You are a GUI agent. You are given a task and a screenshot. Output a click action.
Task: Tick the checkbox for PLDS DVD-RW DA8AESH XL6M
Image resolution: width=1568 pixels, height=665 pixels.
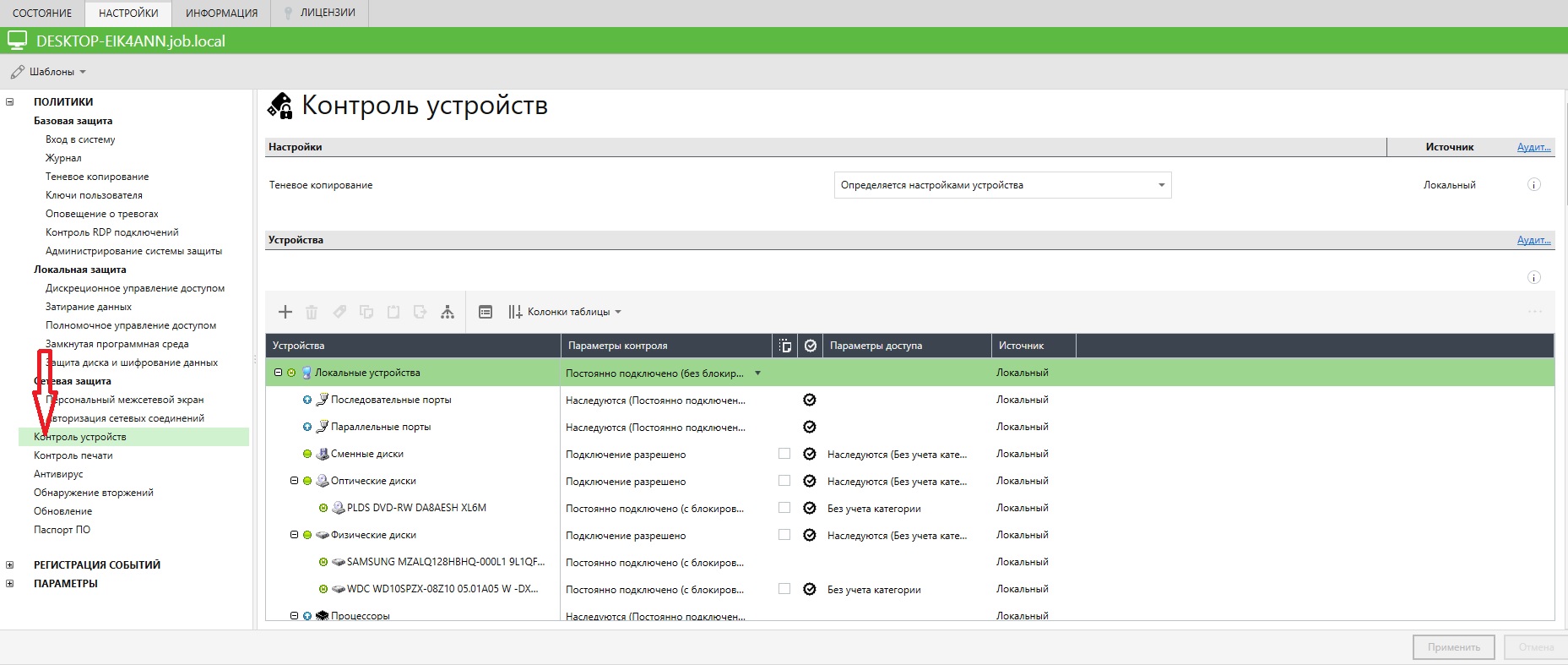784,508
